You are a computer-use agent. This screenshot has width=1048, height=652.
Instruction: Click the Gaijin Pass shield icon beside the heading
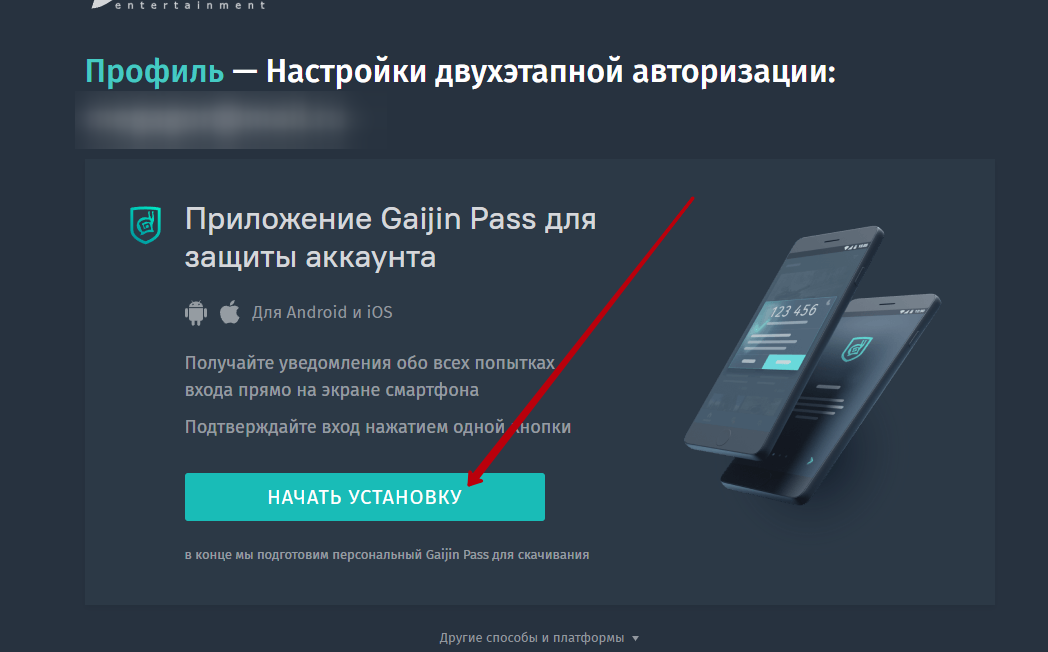click(x=145, y=224)
